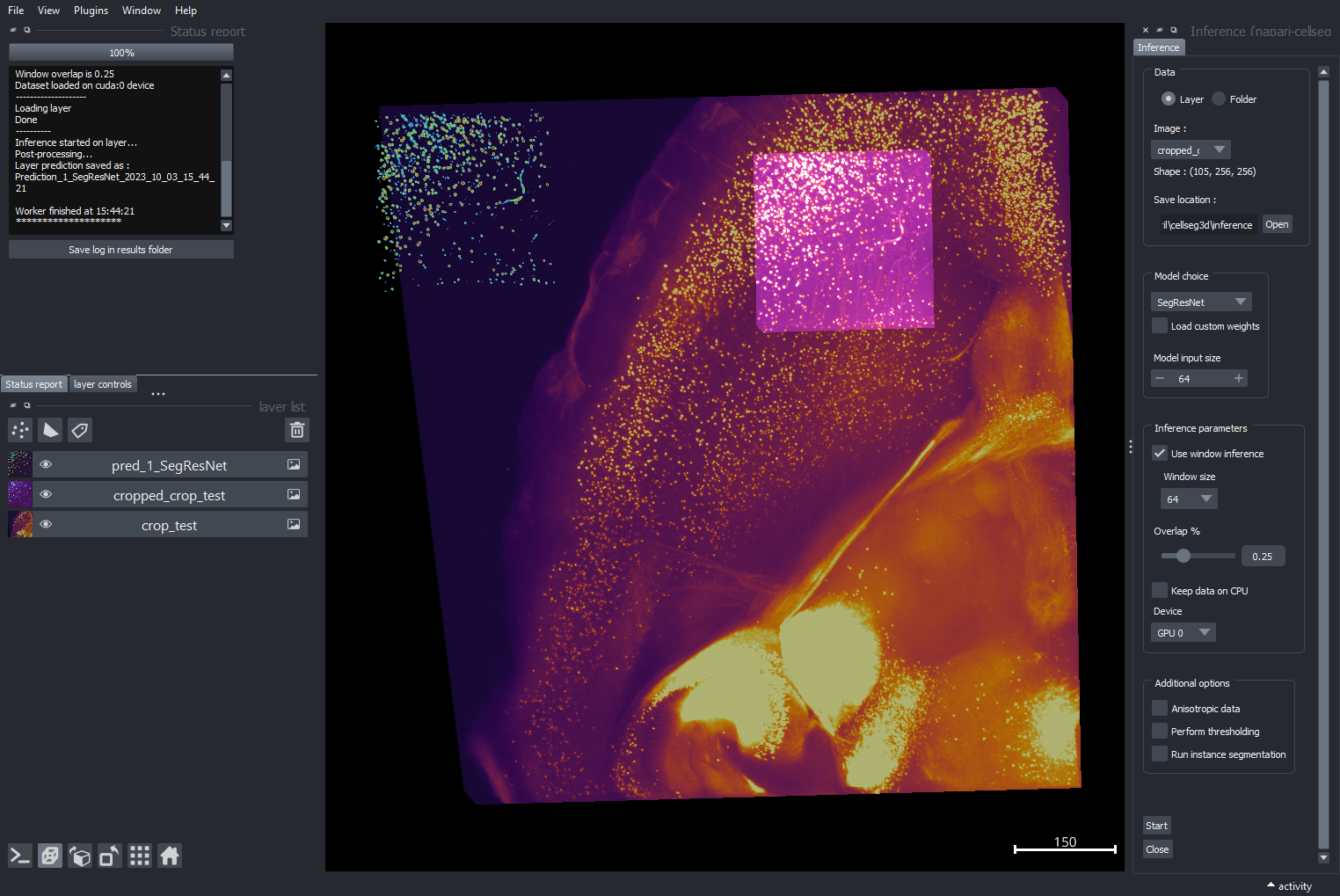Close the Inference dock widget
This screenshot has height=896, width=1340.
click(x=1146, y=30)
